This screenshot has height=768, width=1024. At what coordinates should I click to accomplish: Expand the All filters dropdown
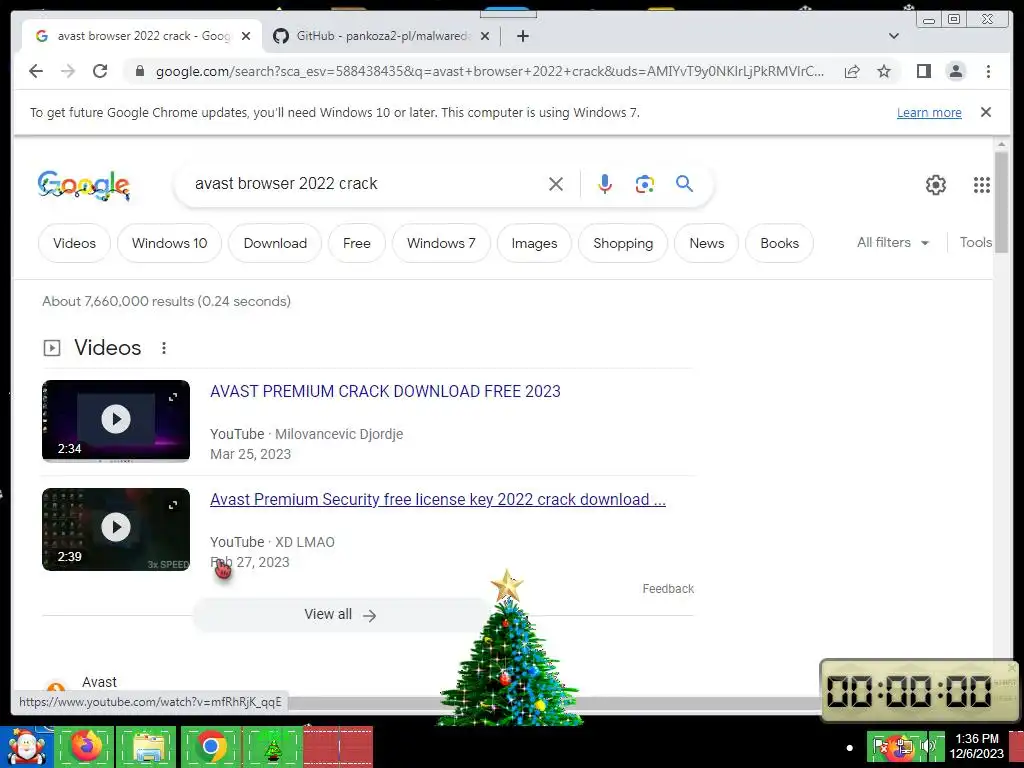tap(893, 242)
